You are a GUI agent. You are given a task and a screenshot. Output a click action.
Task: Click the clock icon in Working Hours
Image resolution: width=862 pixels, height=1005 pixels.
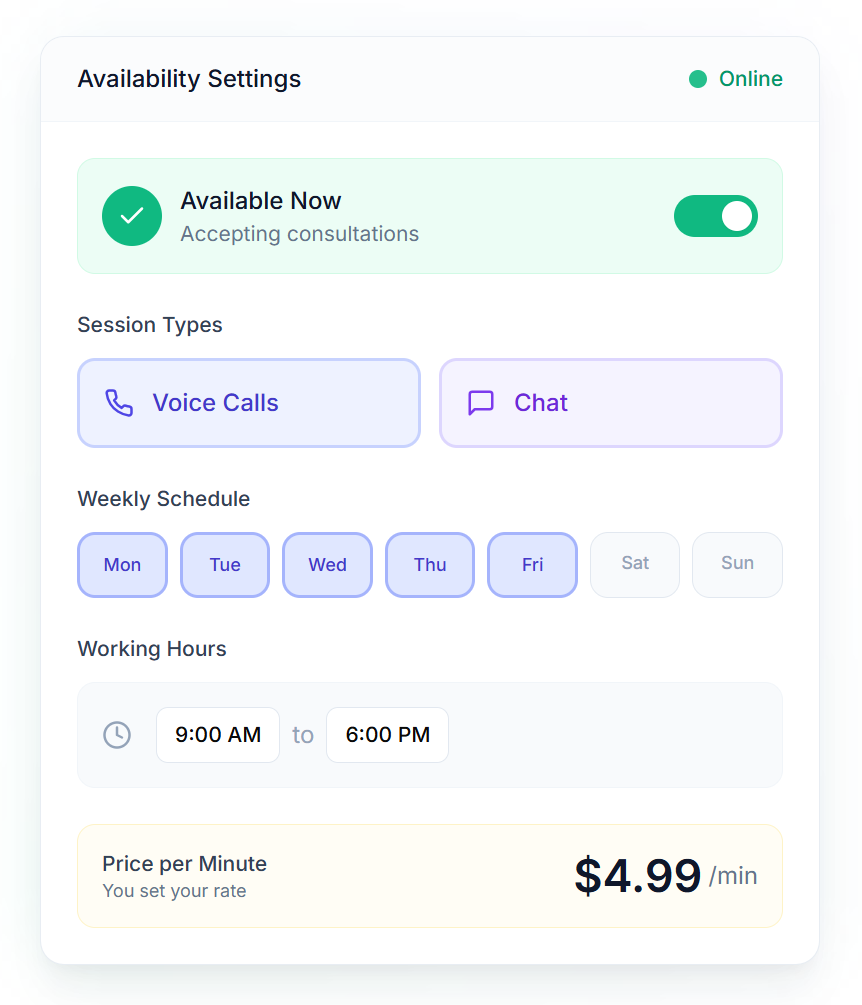point(117,735)
